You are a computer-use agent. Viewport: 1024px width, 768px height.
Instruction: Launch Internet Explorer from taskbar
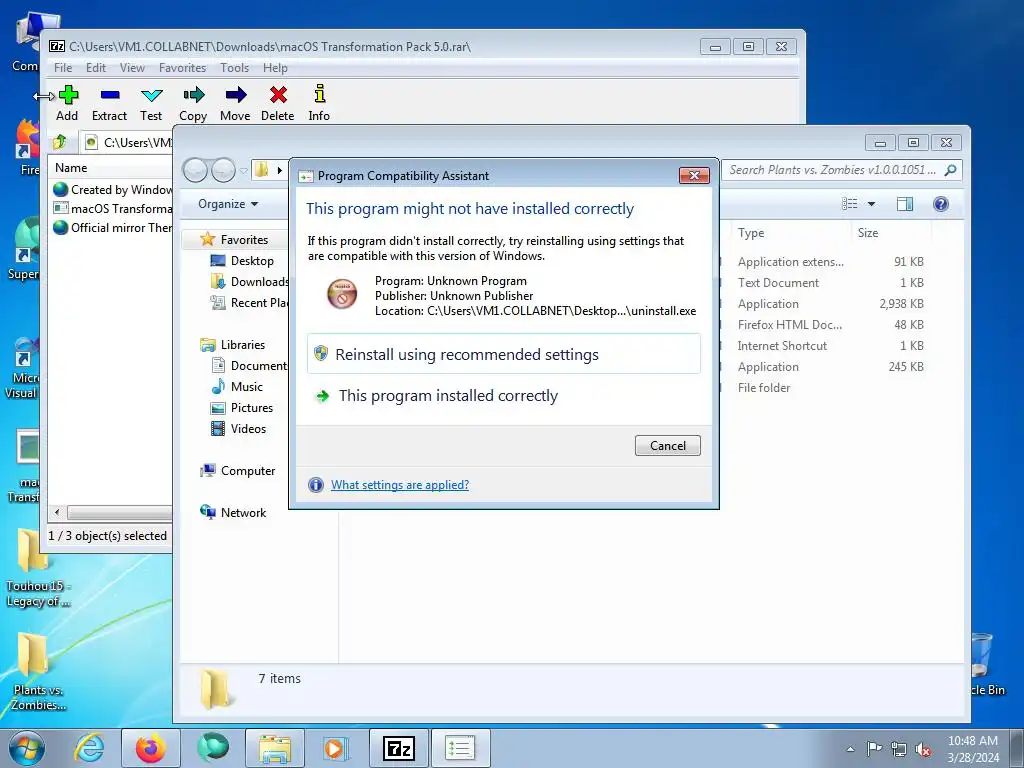pos(89,748)
